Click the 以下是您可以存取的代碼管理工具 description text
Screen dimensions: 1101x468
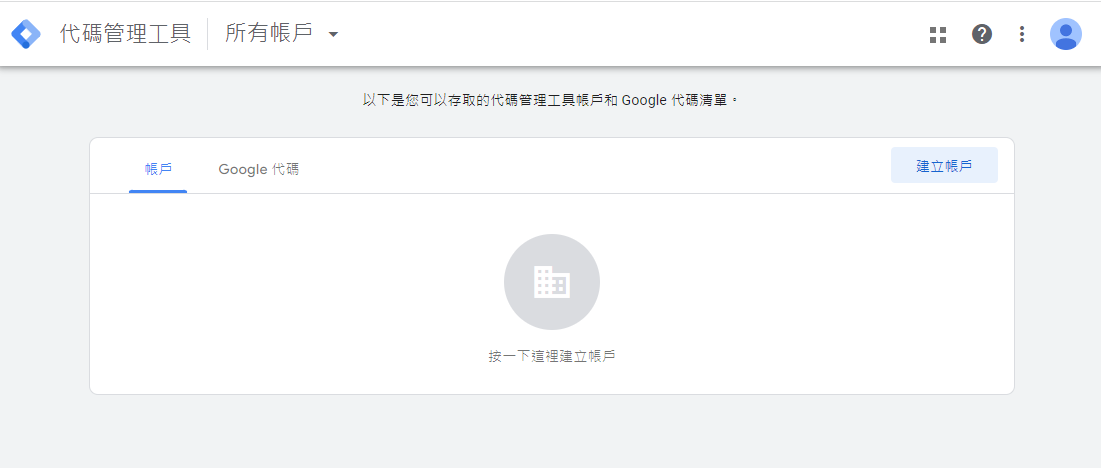pos(551,100)
